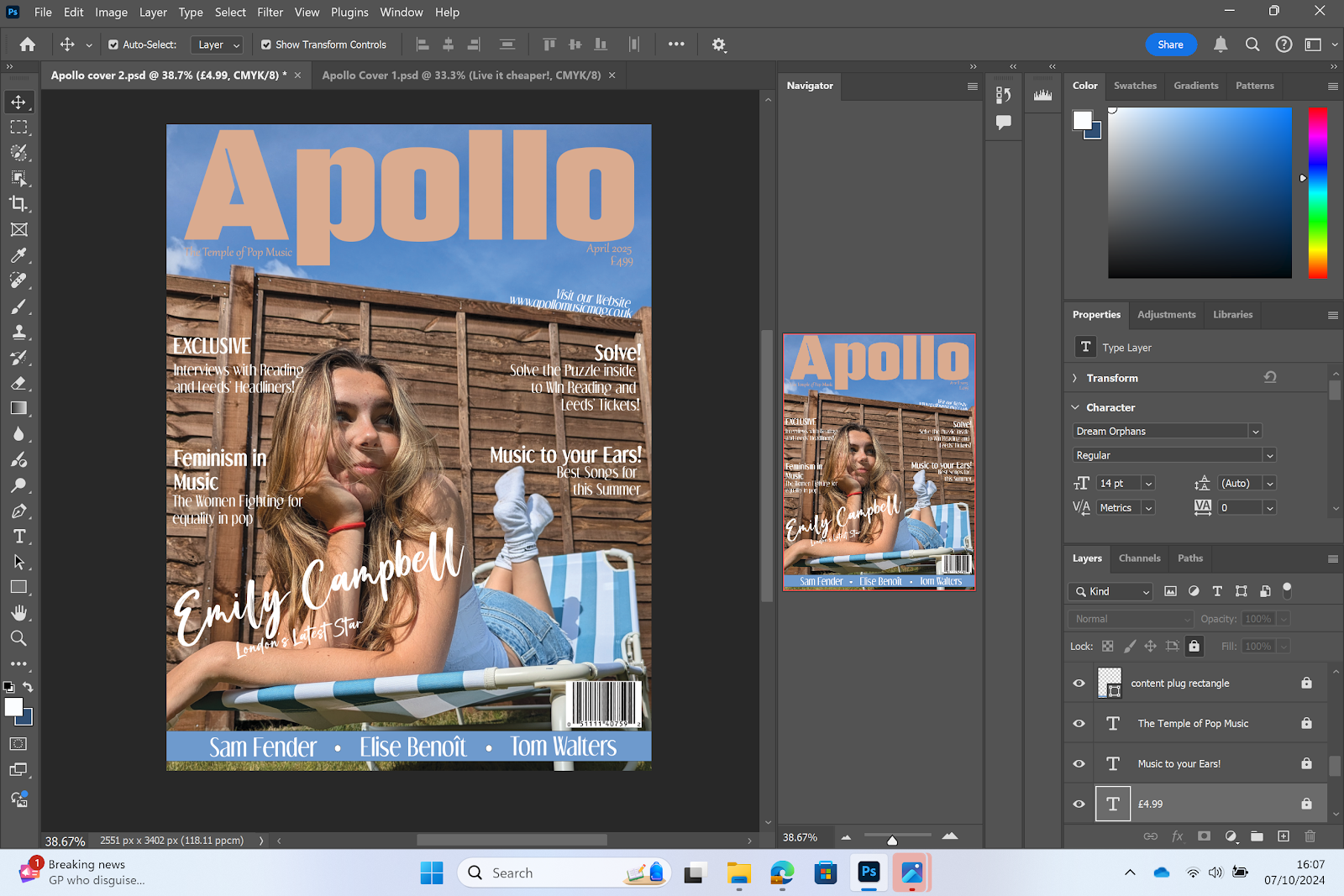Select the Pen tool
The width and height of the screenshot is (1344, 896).
pos(18,511)
